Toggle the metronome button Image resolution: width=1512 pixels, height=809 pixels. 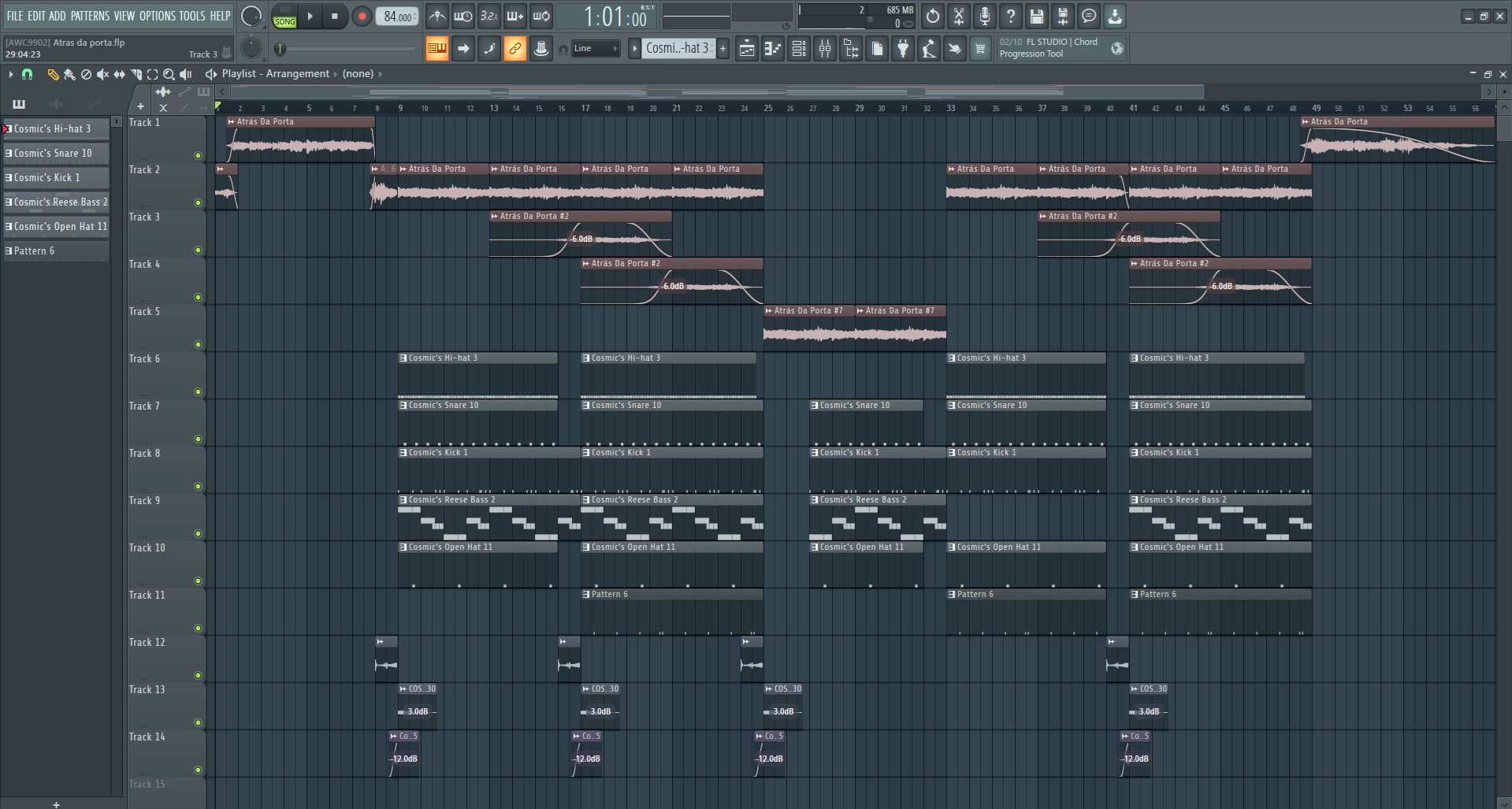coord(437,16)
